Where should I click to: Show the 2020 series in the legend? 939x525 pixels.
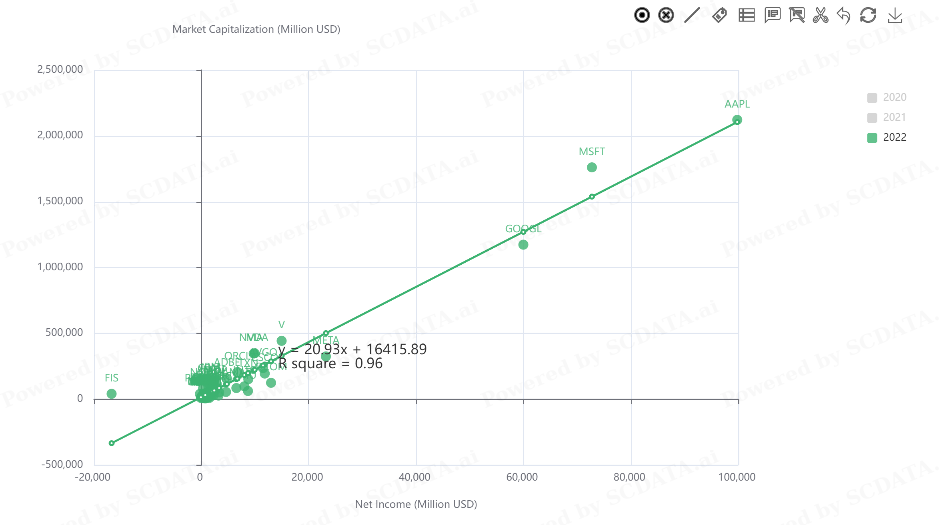[x=887, y=98]
